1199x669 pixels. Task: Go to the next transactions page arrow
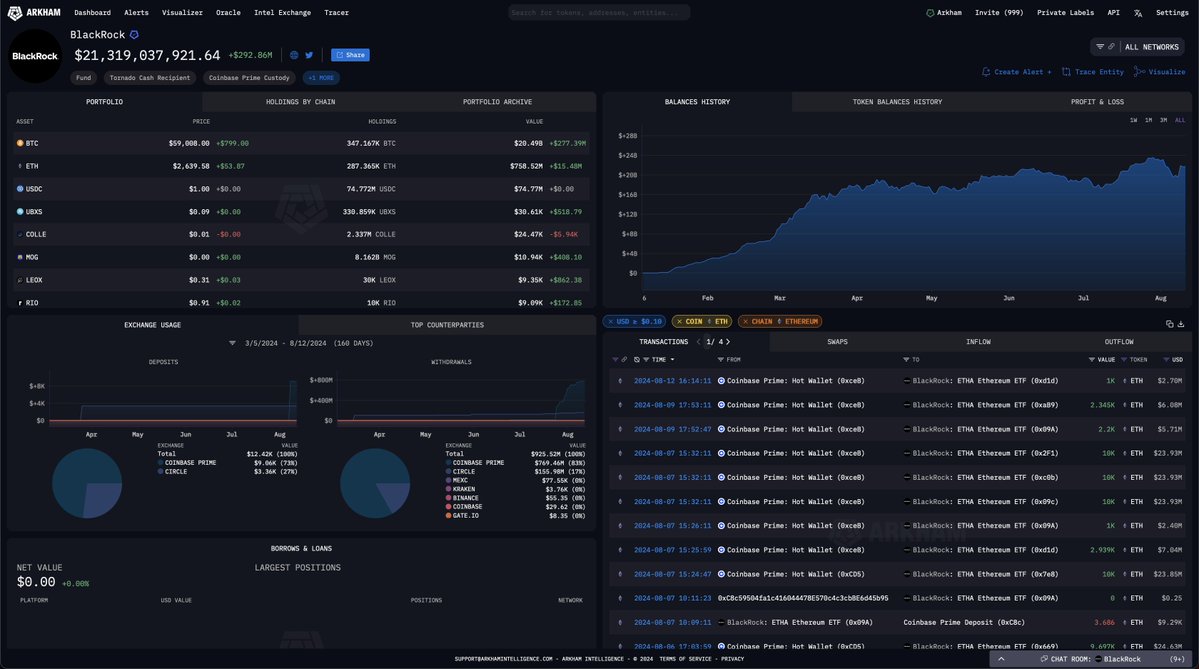click(727, 342)
